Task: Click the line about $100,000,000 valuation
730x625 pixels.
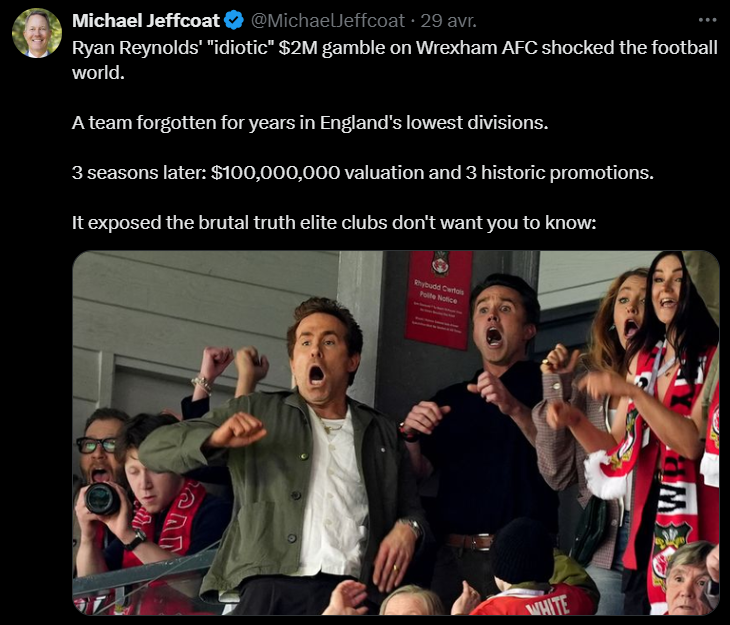Action: click(x=363, y=173)
